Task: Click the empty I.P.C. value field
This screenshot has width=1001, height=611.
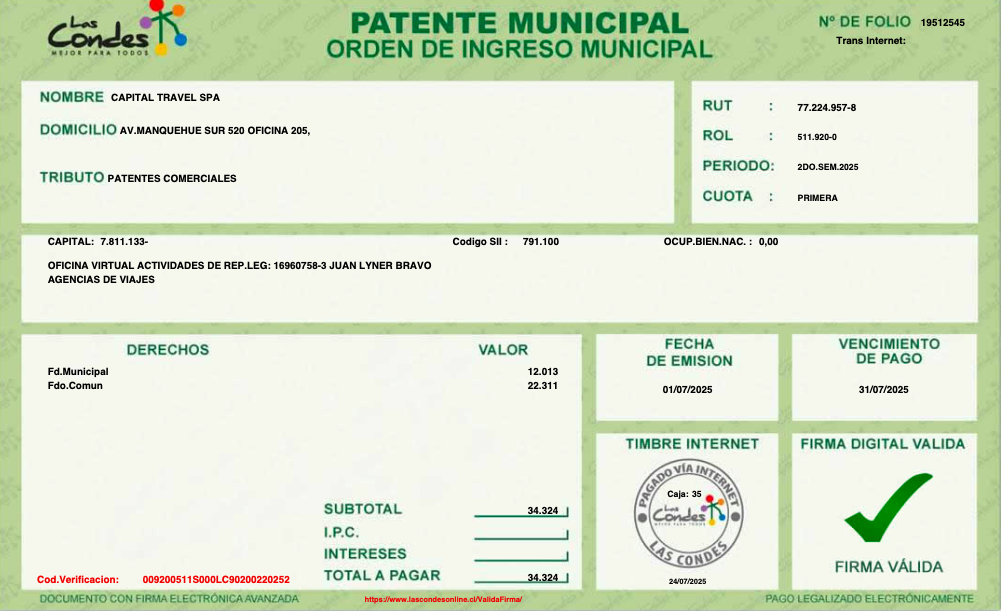Action: (521, 533)
